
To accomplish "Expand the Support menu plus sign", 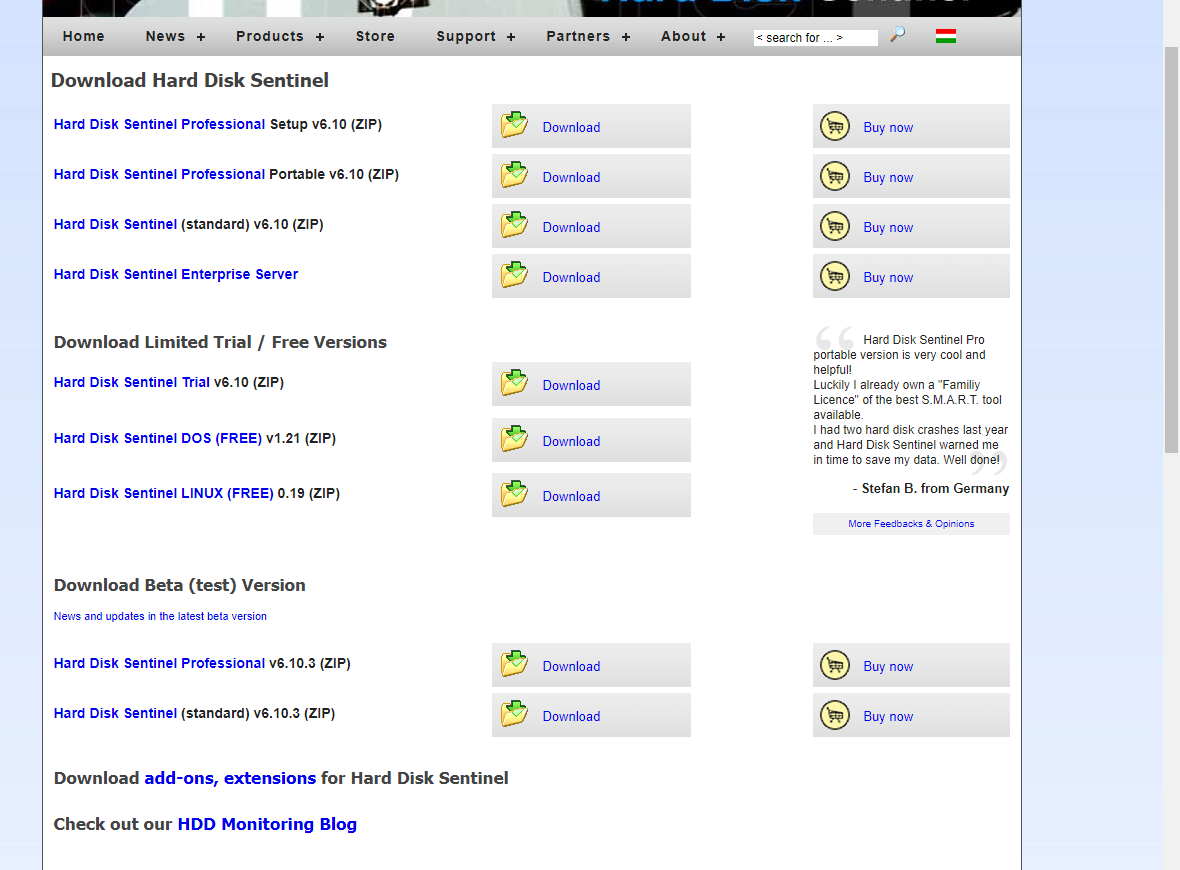I will tap(511, 37).
